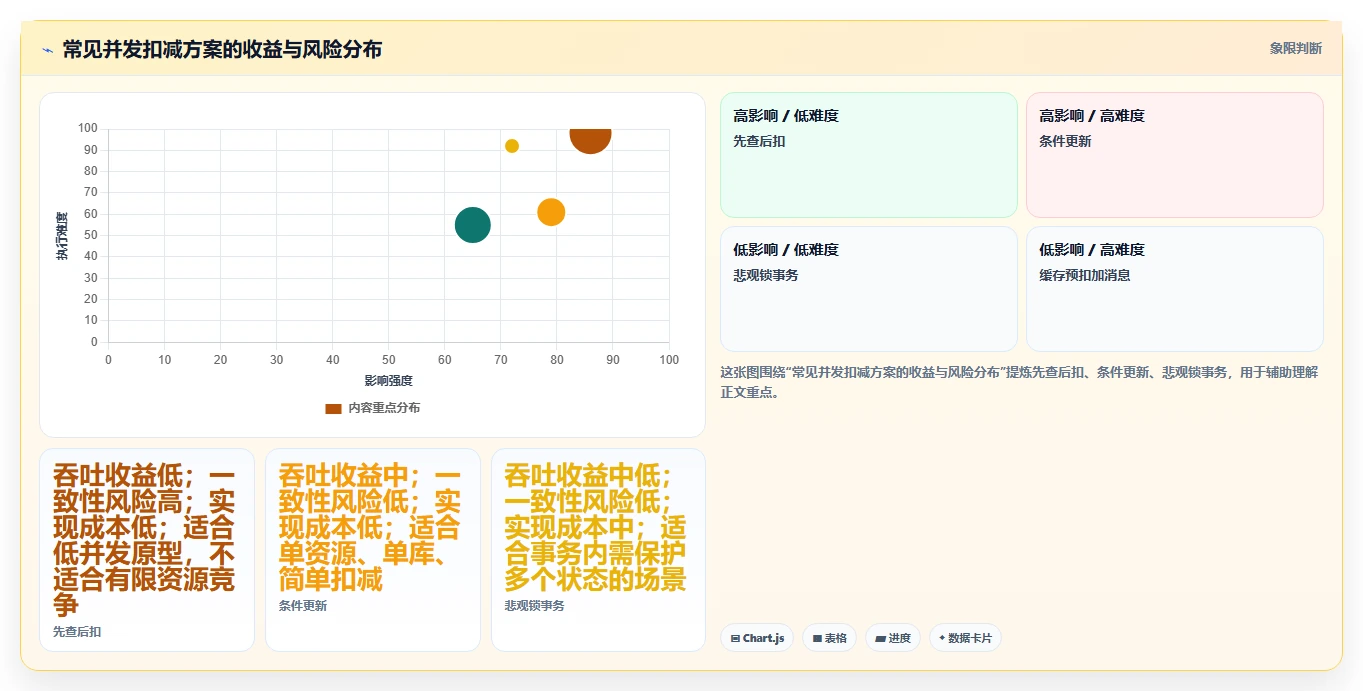This screenshot has height=691, width=1363.
Task: Click the 执行难度 y-axis title
Action: (x=62, y=236)
